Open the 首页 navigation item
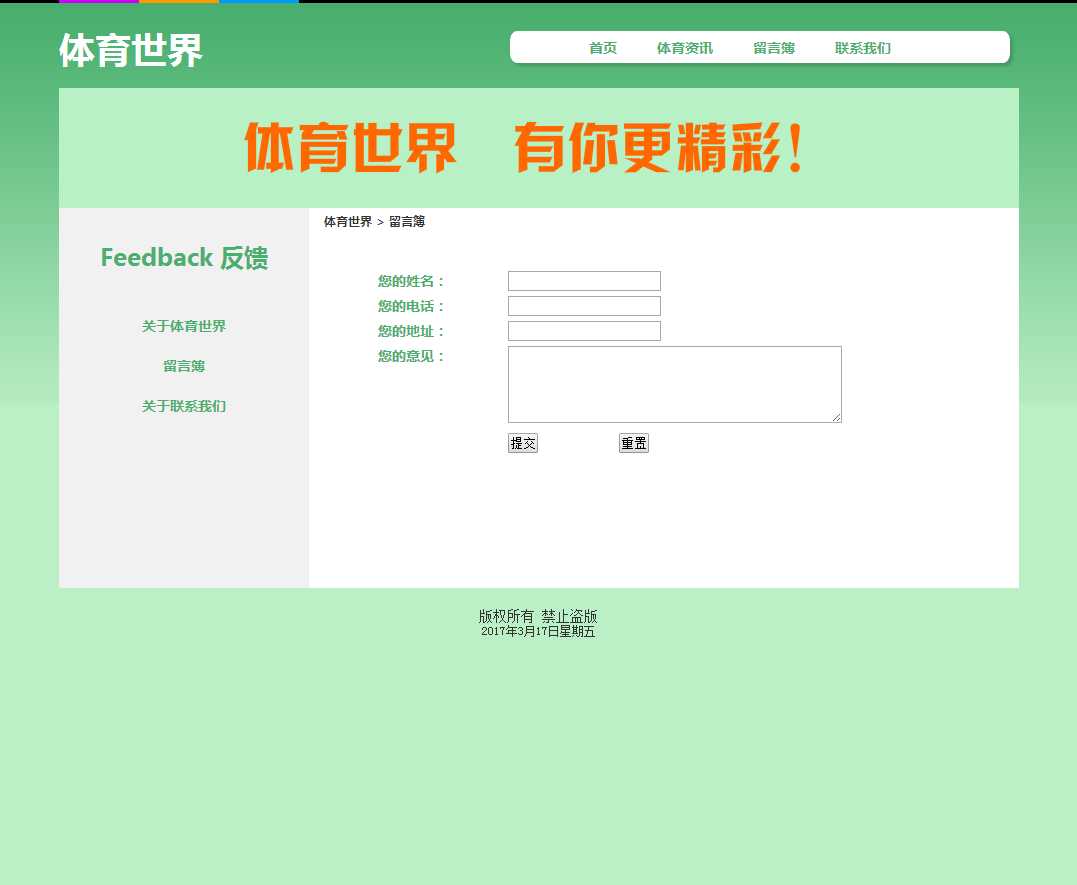 602,48
